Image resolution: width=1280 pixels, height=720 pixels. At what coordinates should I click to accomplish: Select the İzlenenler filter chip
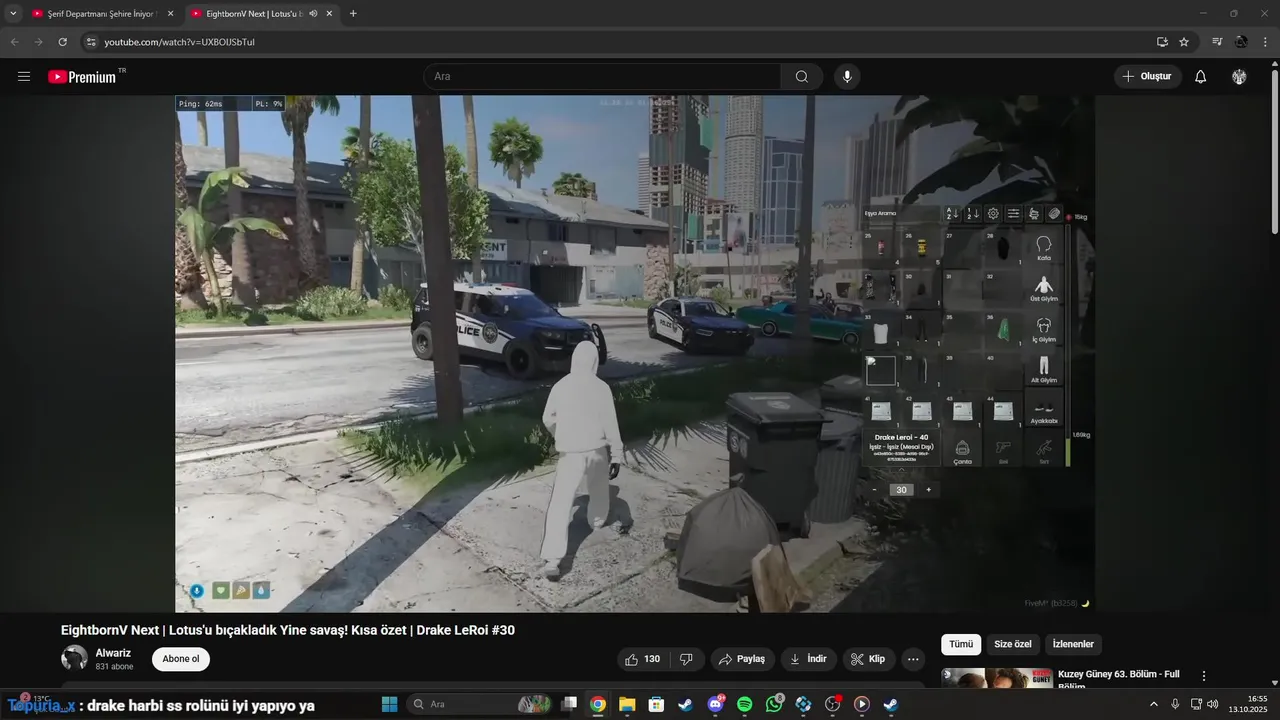(1073, 644)
